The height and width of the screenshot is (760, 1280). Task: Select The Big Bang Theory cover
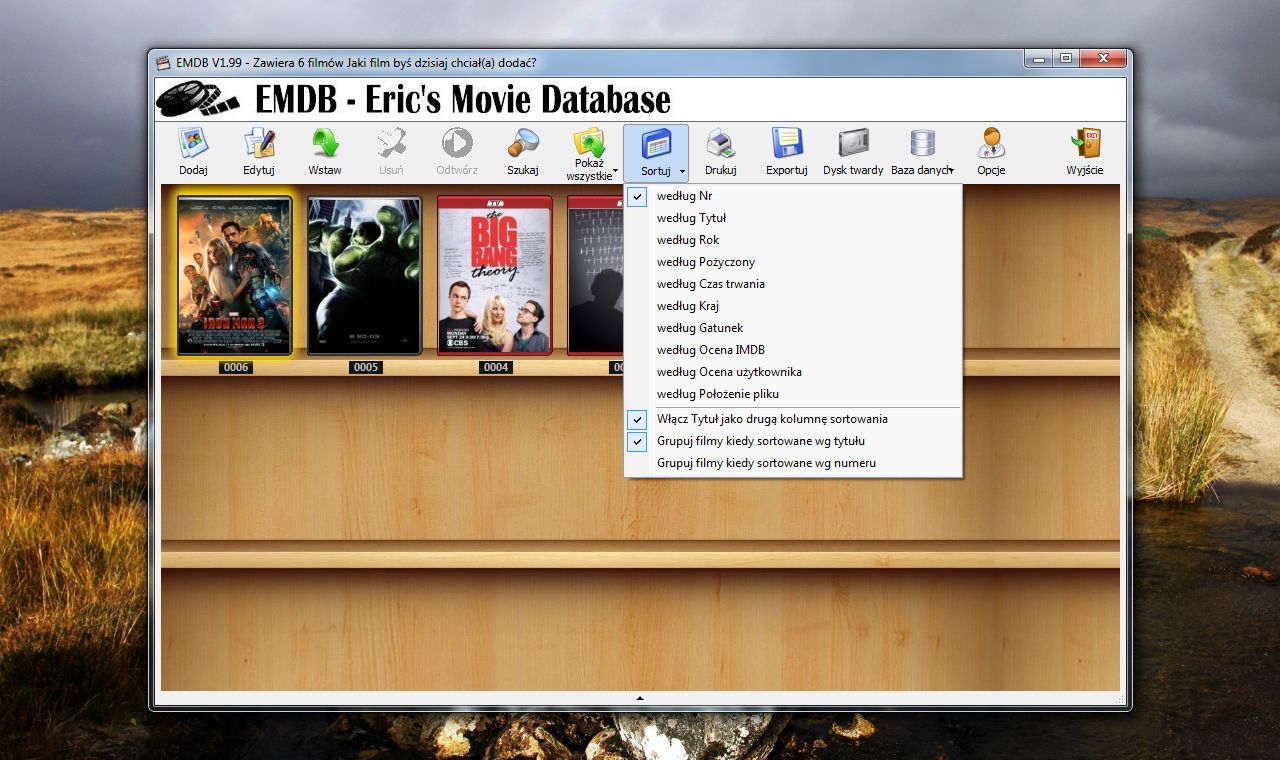[x=495, y=276]
